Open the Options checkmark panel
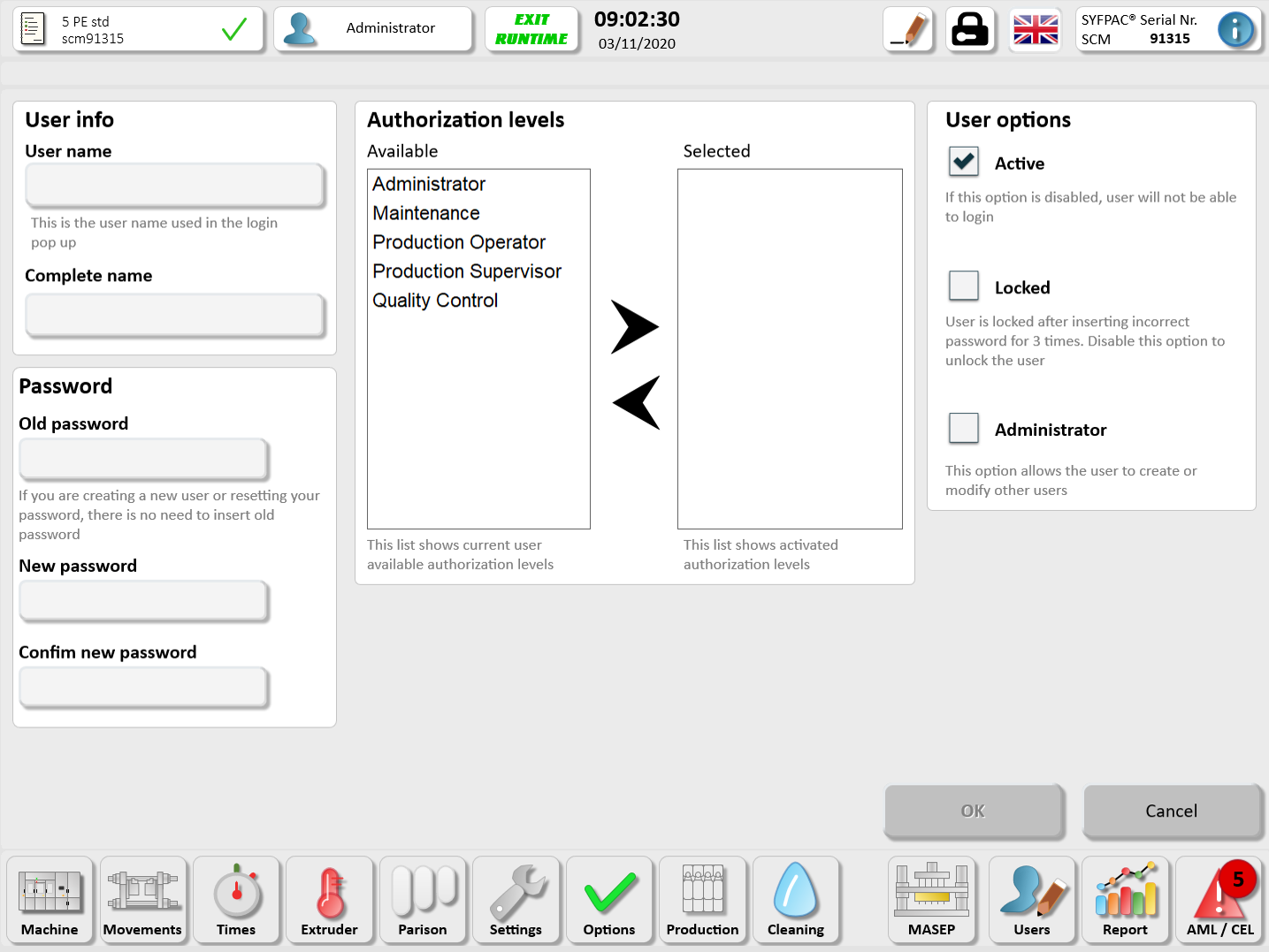The height and width of the screenshot is (952, 1269). click(x=610, y=899)
